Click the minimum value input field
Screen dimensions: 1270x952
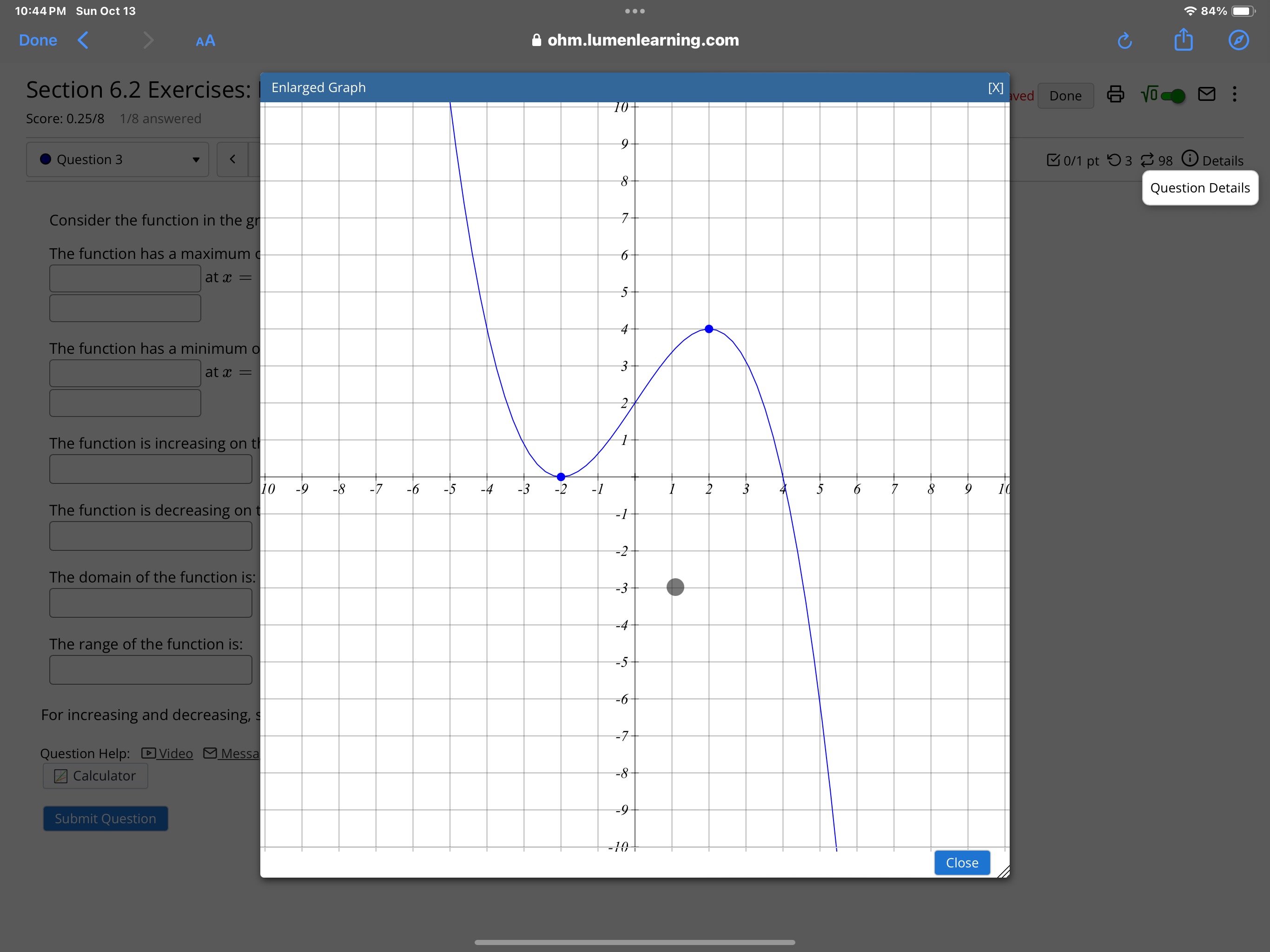(125, 373)
